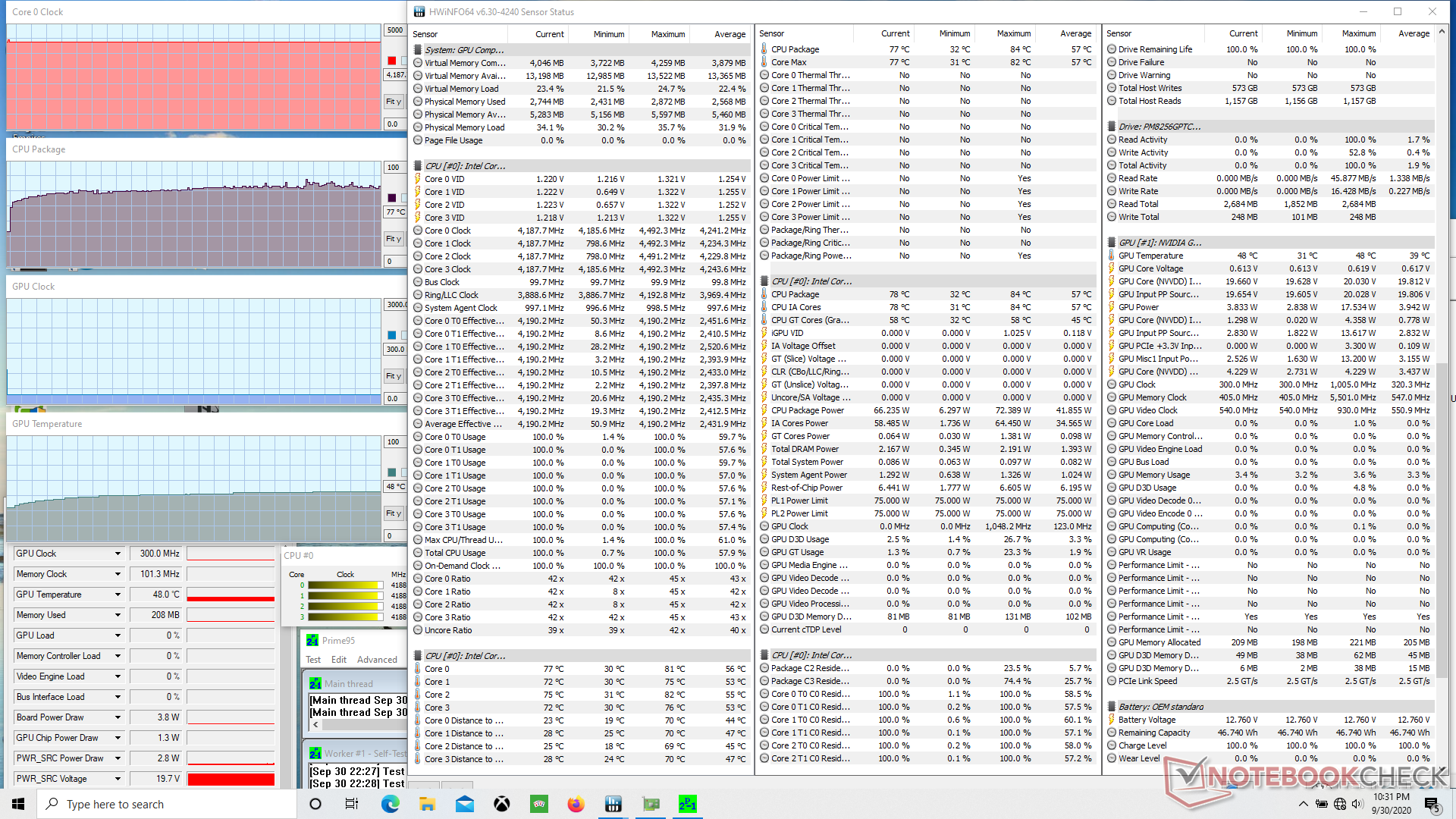
Task: Click the Core 0 VID voltage icon
Action: [418, 179]
